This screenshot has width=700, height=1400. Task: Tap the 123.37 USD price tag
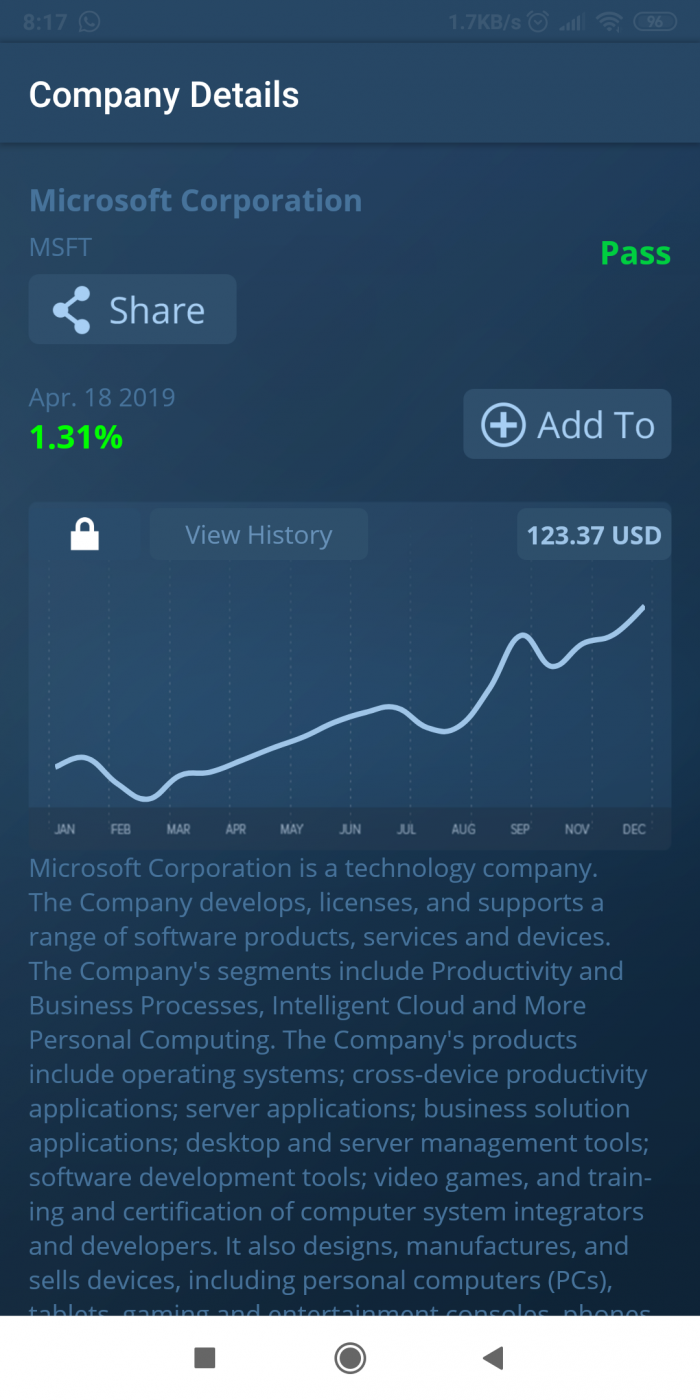click(594, 535)
